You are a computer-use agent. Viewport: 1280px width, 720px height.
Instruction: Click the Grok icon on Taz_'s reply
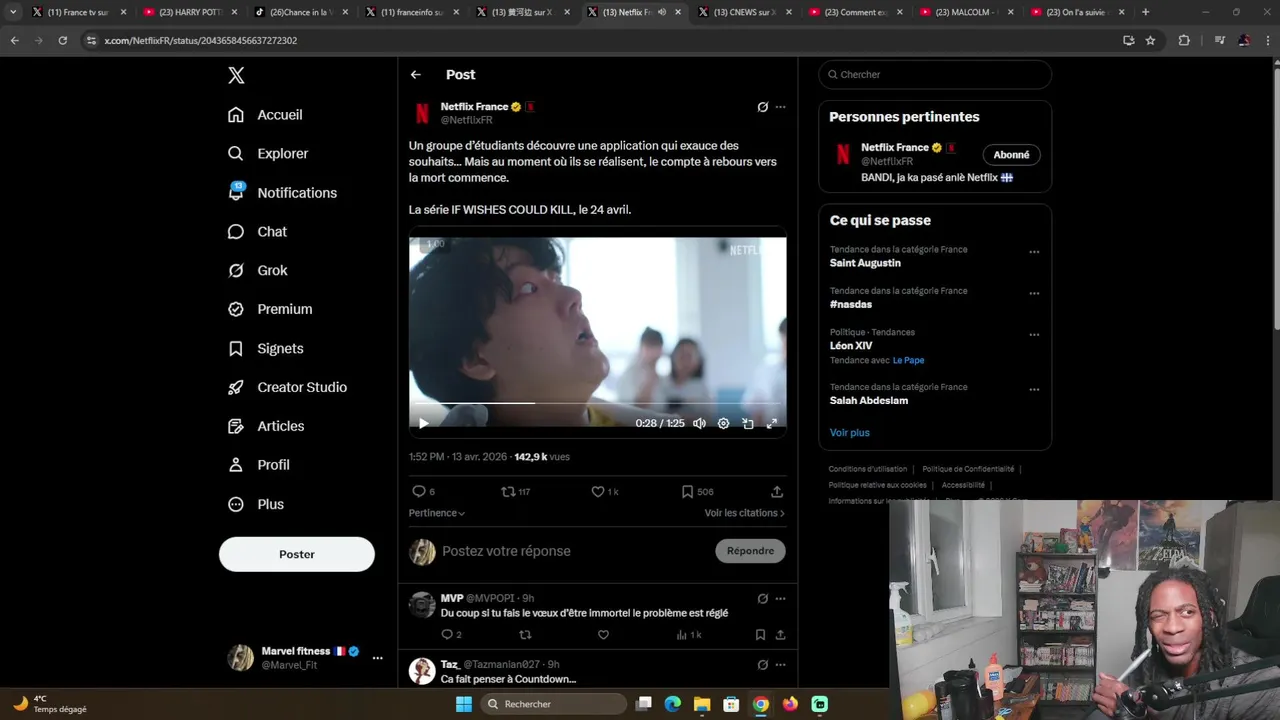[x=763, y=665]
